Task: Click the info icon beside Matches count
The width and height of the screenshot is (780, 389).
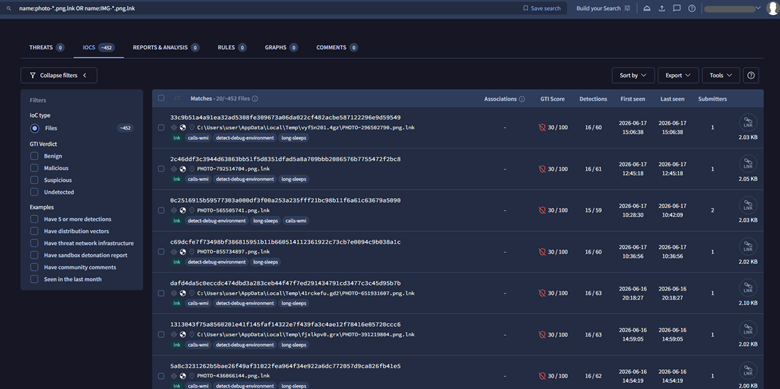Action: (x=255, y=99)
